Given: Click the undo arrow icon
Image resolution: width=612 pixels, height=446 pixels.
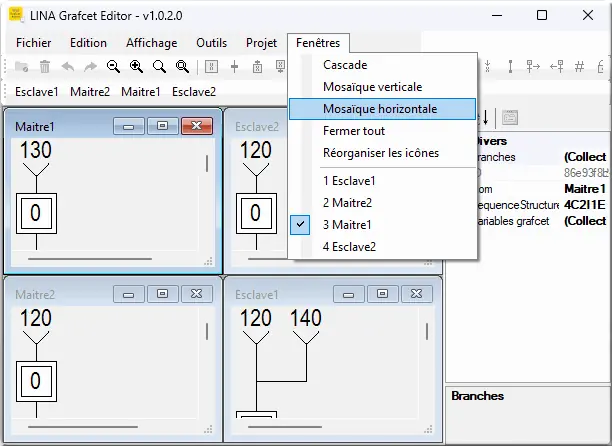Looking at the screenshot, I should point(68,66).
